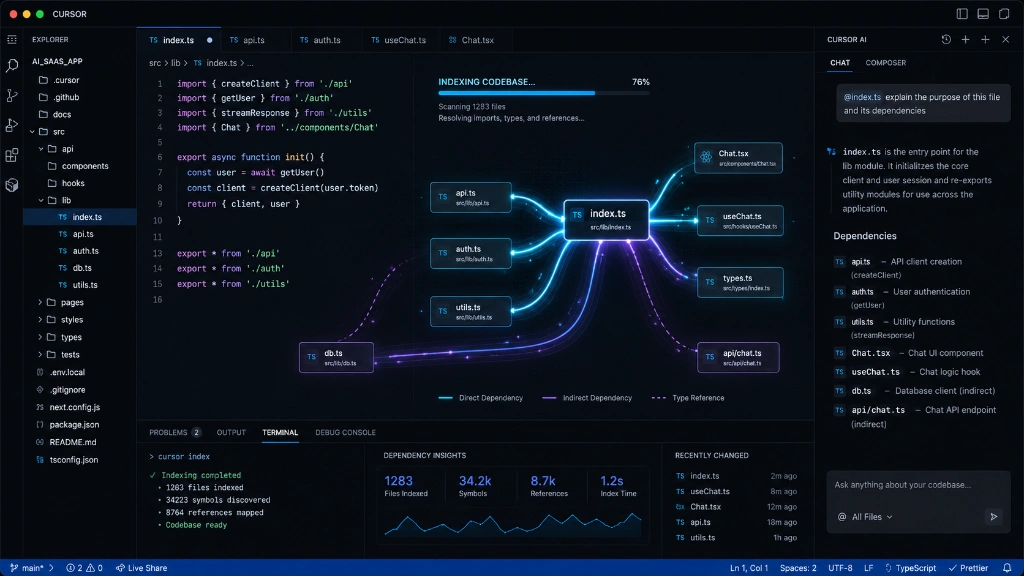The image size is (1024, 576).
Task: Open chat history clock icon
Action: coord(946,40)
